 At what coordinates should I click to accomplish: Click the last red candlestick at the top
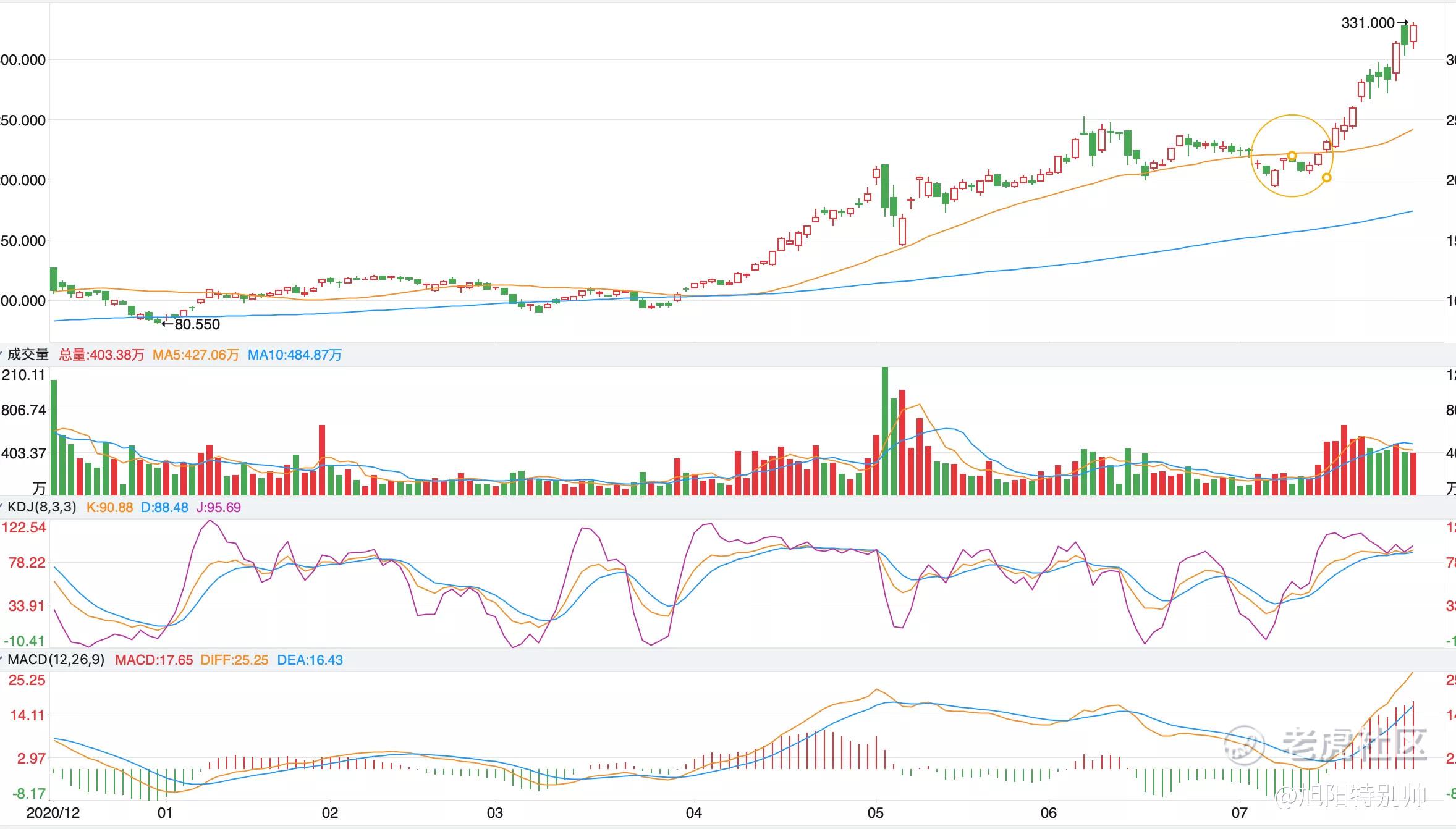[x=1413, y=33]
